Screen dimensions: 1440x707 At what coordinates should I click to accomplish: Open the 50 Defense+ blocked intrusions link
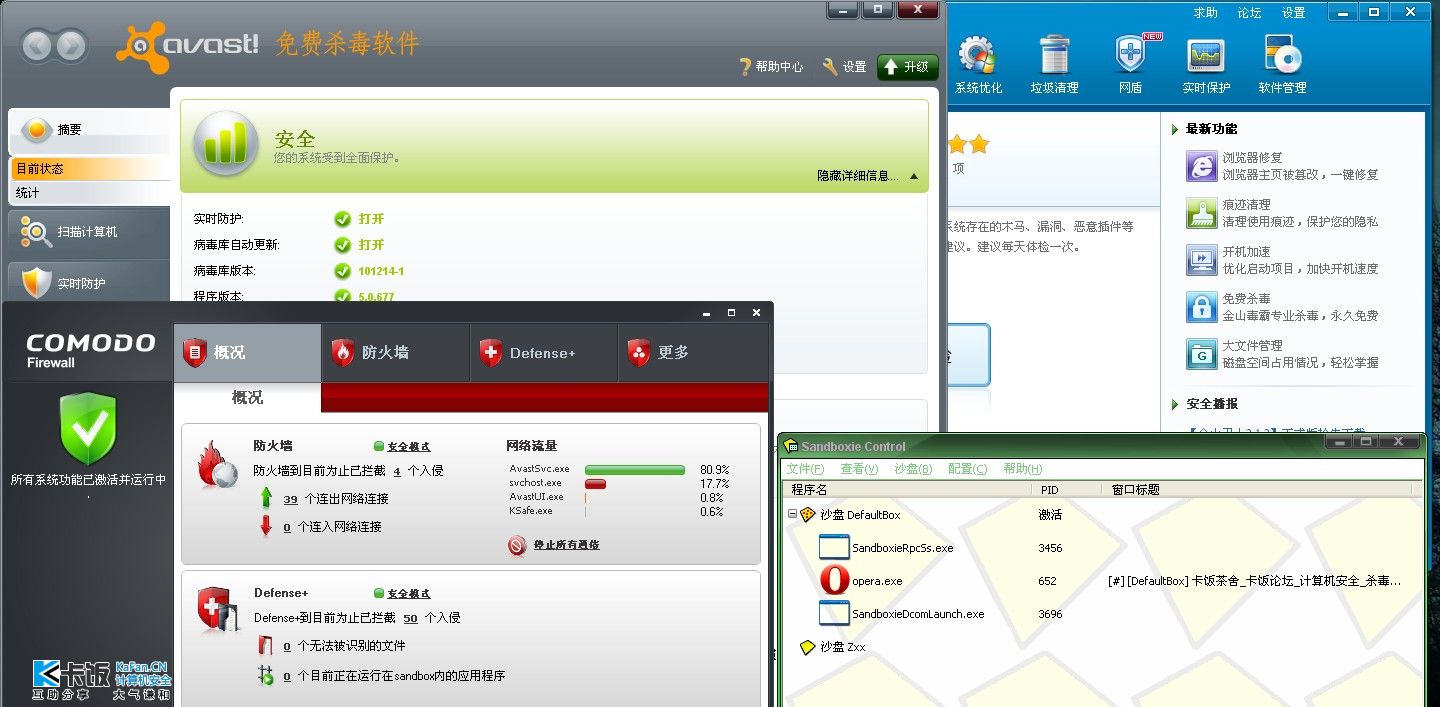[x=410, y=618]
